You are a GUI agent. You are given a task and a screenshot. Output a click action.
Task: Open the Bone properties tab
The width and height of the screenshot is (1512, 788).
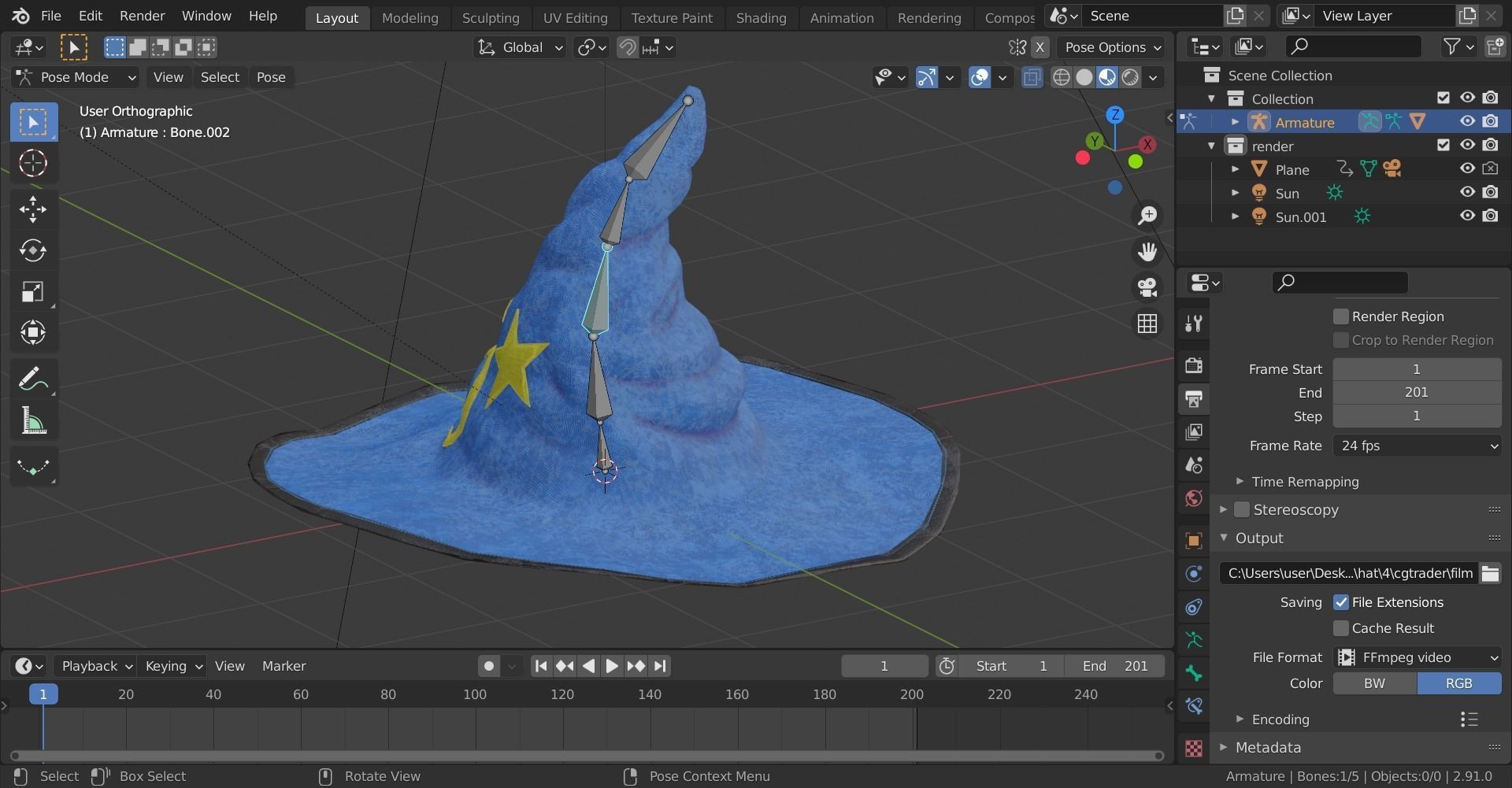[x=1194, y=673]
